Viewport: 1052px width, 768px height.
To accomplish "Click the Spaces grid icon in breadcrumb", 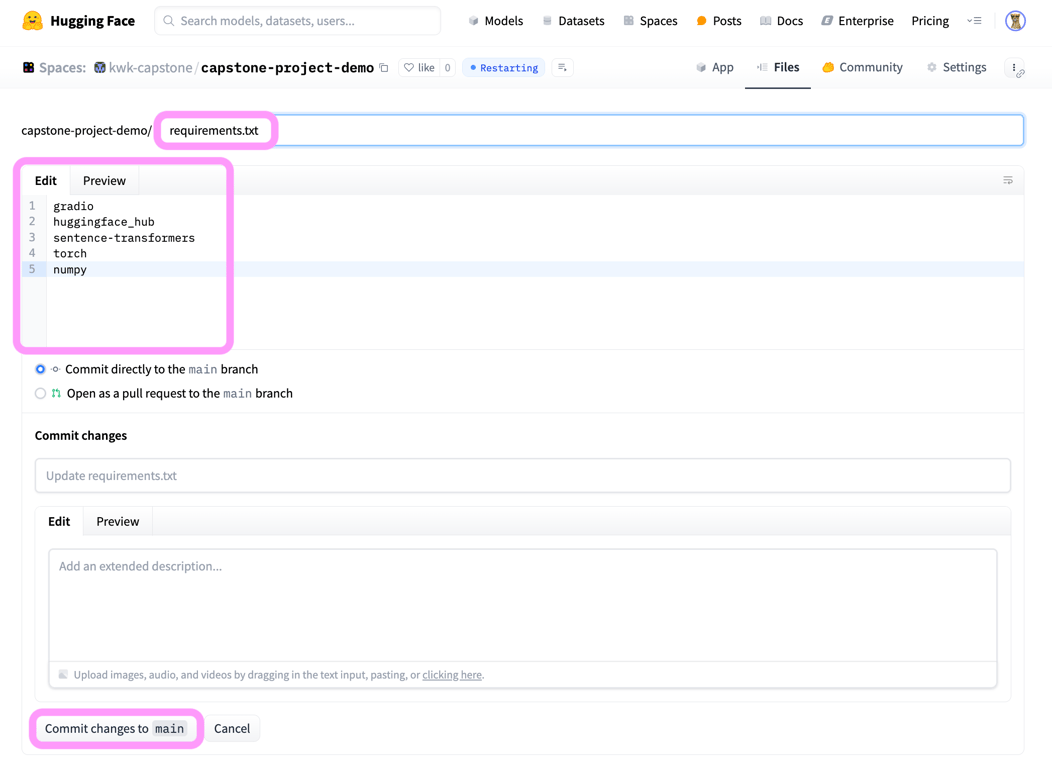I will (28, 68).
